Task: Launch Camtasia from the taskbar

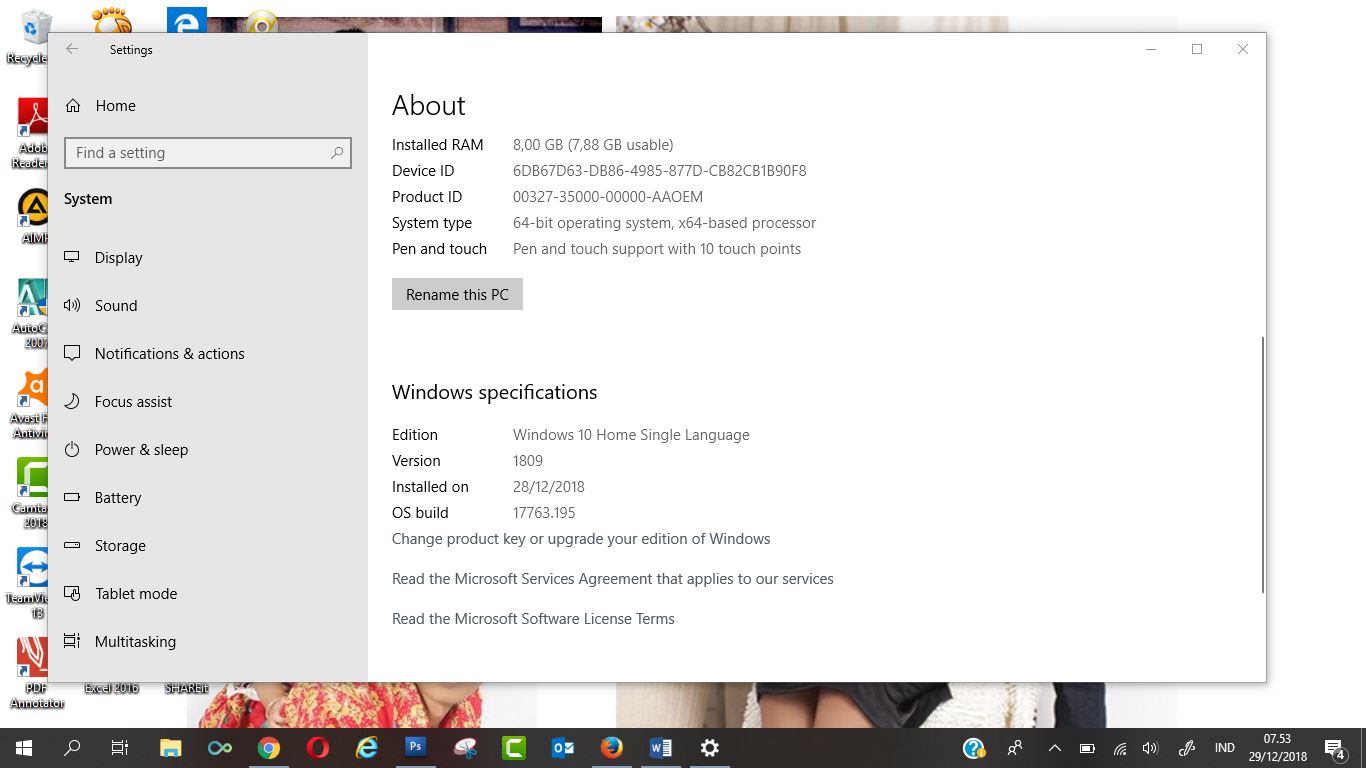Action: (514, 747)
